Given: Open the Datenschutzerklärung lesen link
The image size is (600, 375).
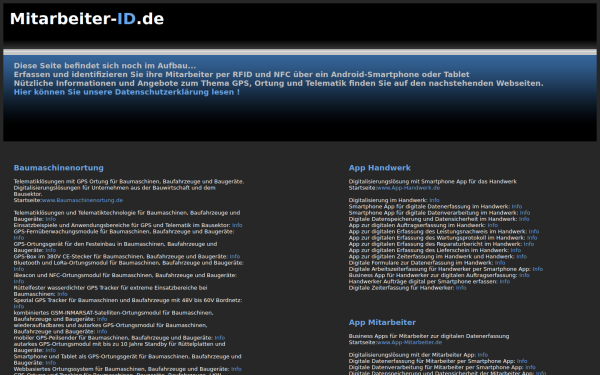Looking at the screenshot, I should 127,92.
